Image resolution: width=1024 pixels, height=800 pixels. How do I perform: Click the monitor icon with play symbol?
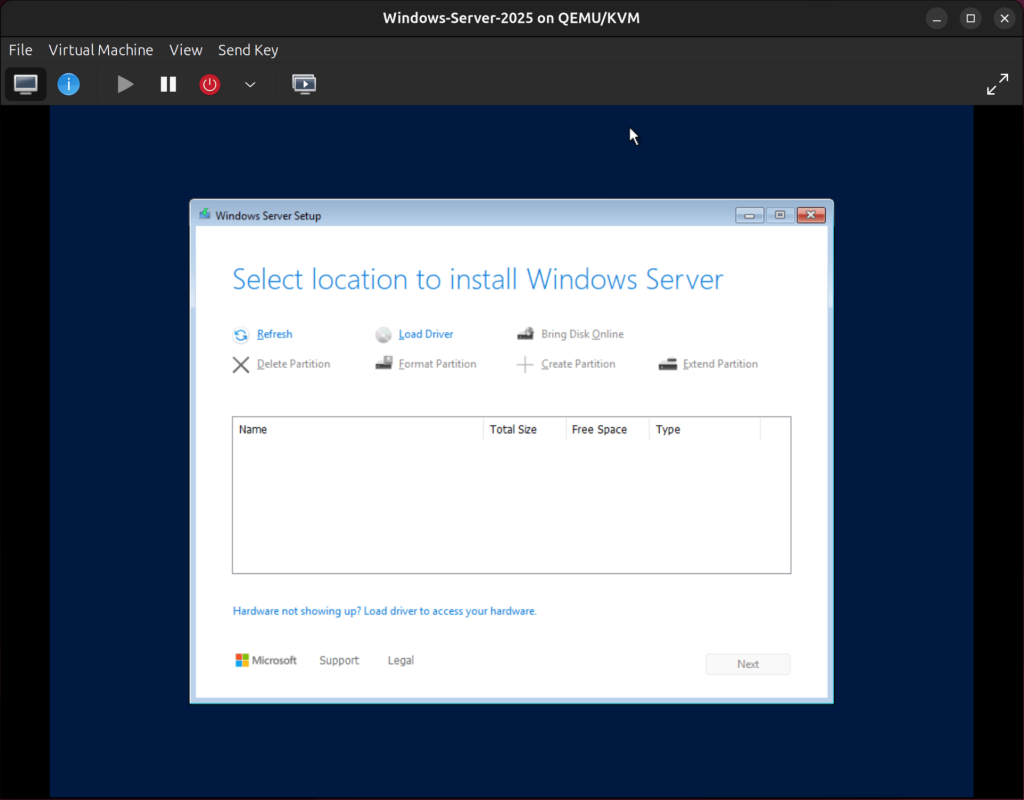304,84
